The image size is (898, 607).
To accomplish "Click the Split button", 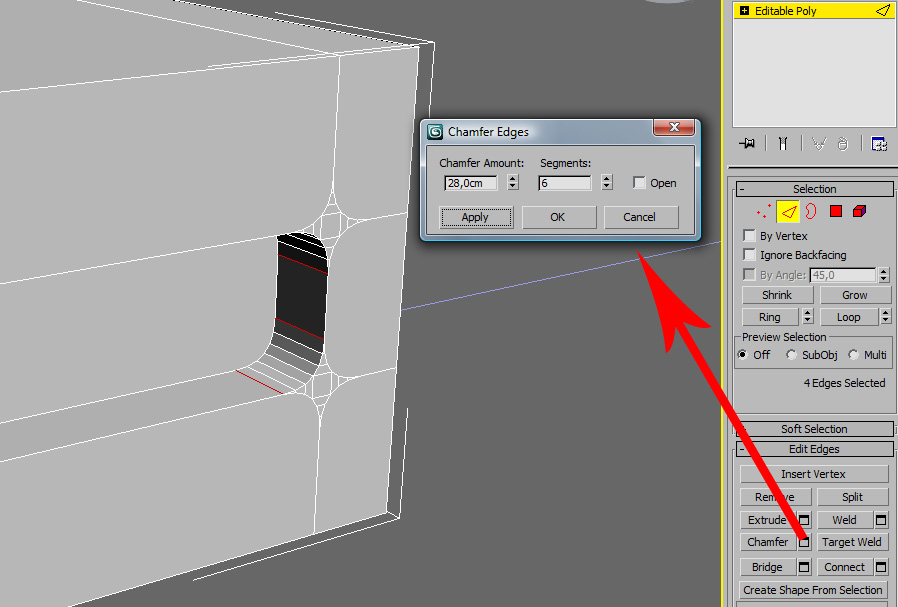I will point(853,497).
